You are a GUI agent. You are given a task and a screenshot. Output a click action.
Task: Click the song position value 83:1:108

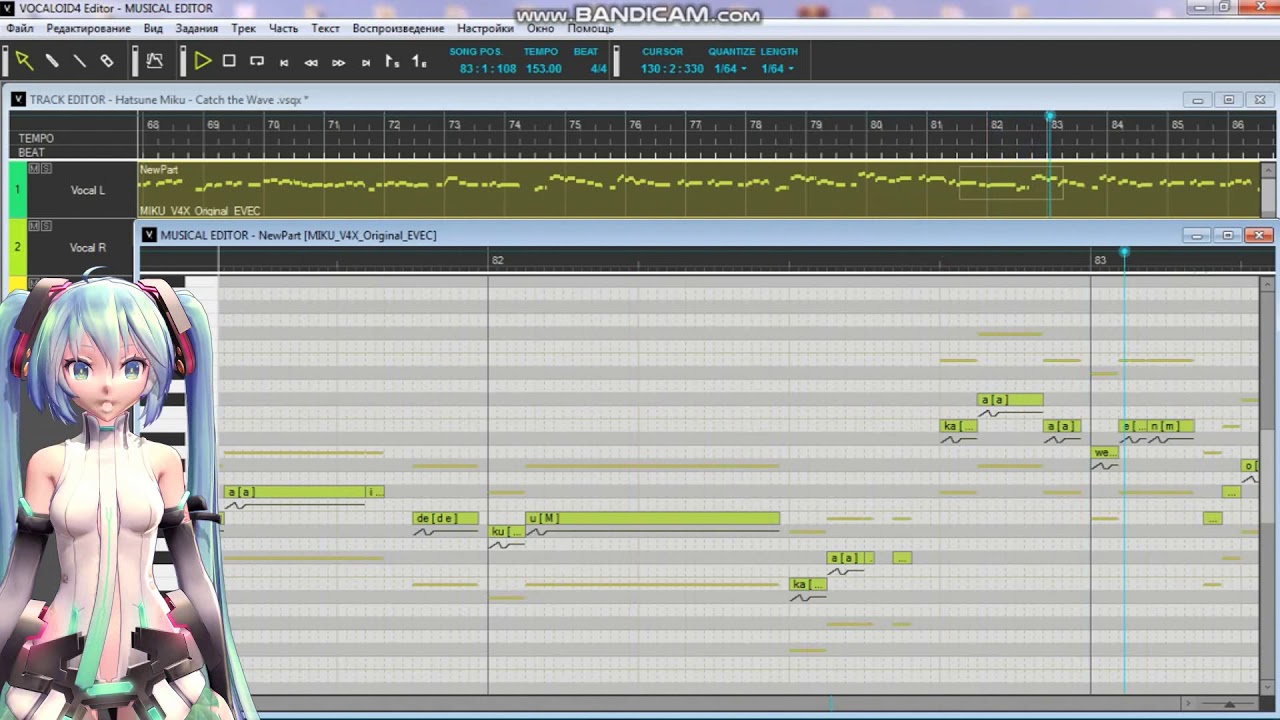pos(488,69)
